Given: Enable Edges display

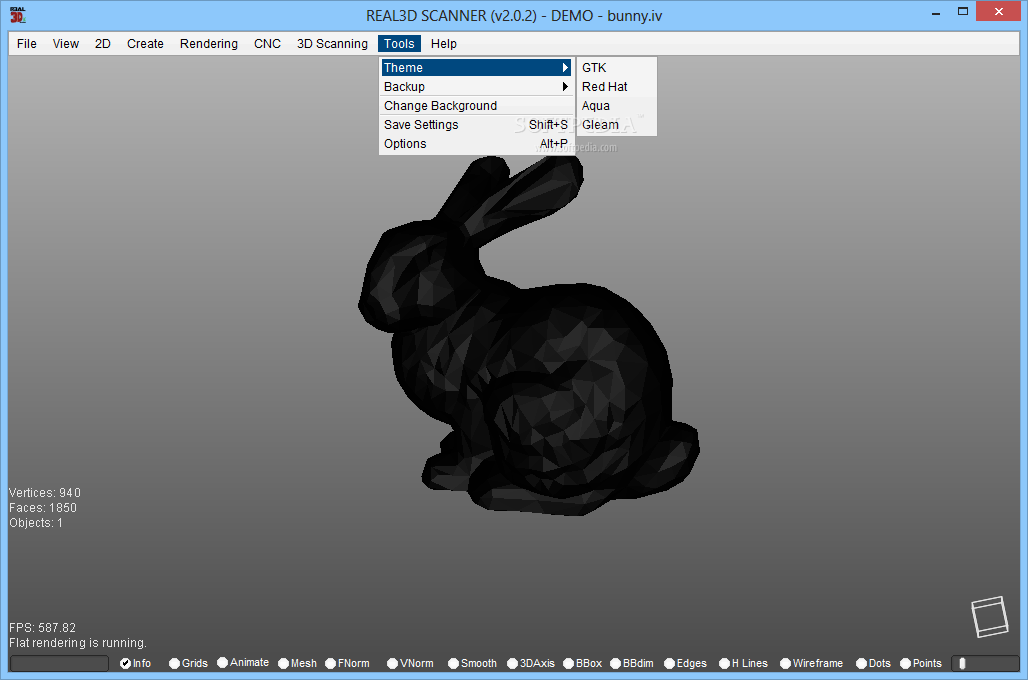Looking at the screenshot, I should click(686, 663).
